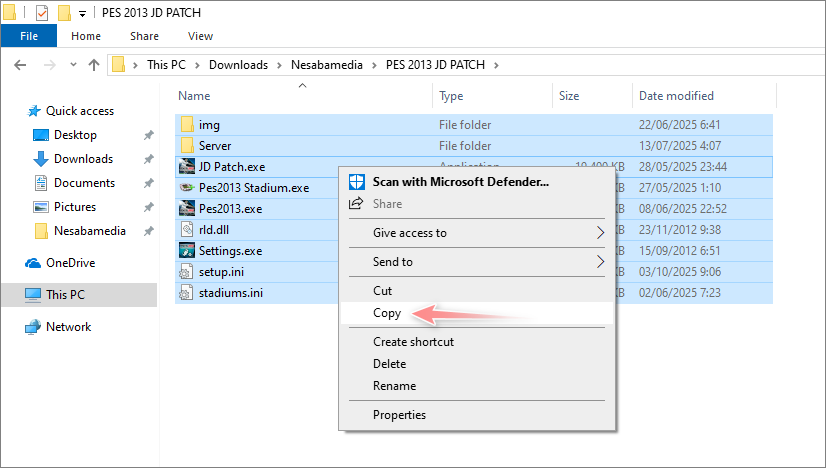This screenshot has height=468, width=826.
Task: Select Network in the navigation pane
Action: 68,327
